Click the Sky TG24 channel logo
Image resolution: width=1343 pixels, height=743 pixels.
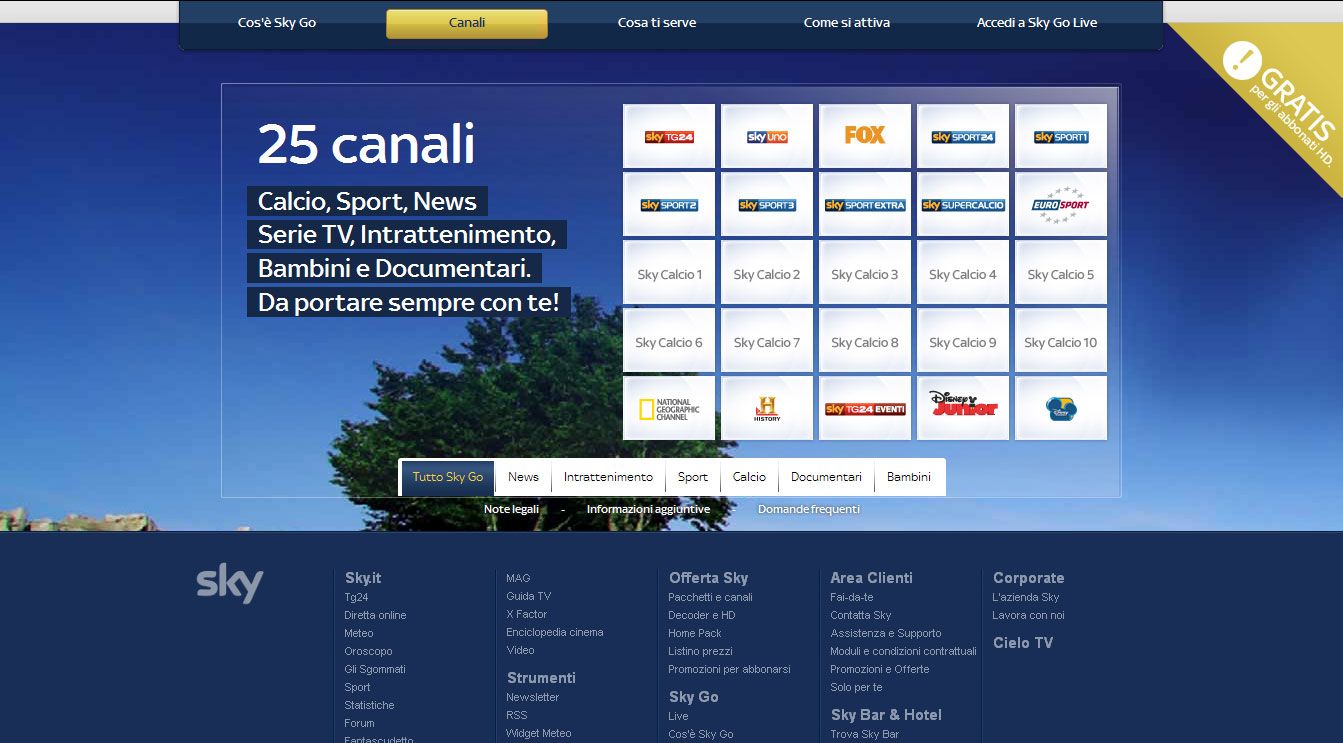[x=669, y=137]
